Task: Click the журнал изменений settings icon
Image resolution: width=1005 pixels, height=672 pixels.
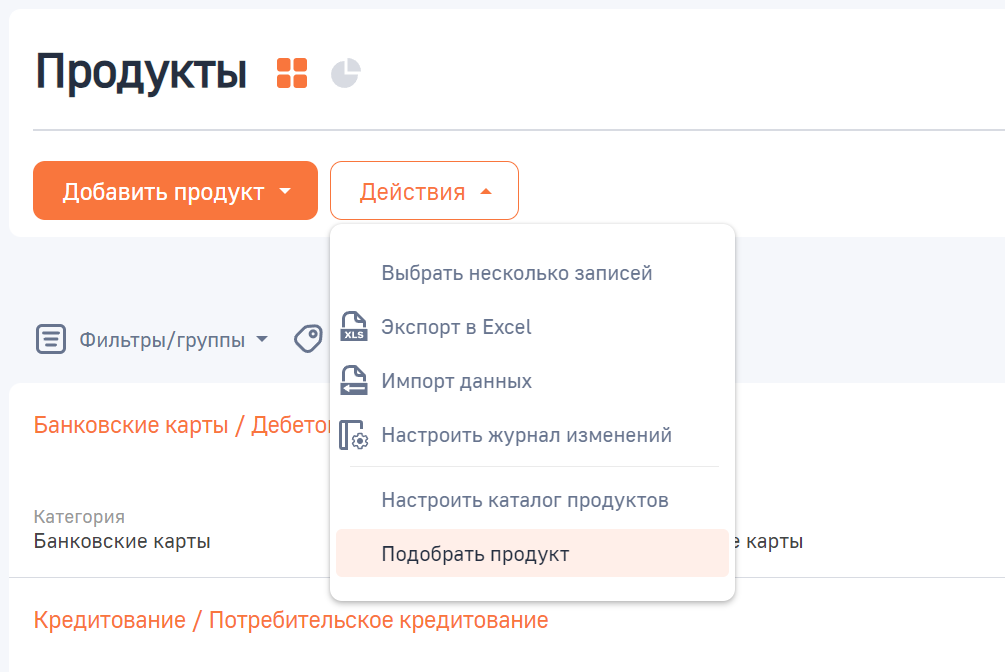Action: point(353,434)
